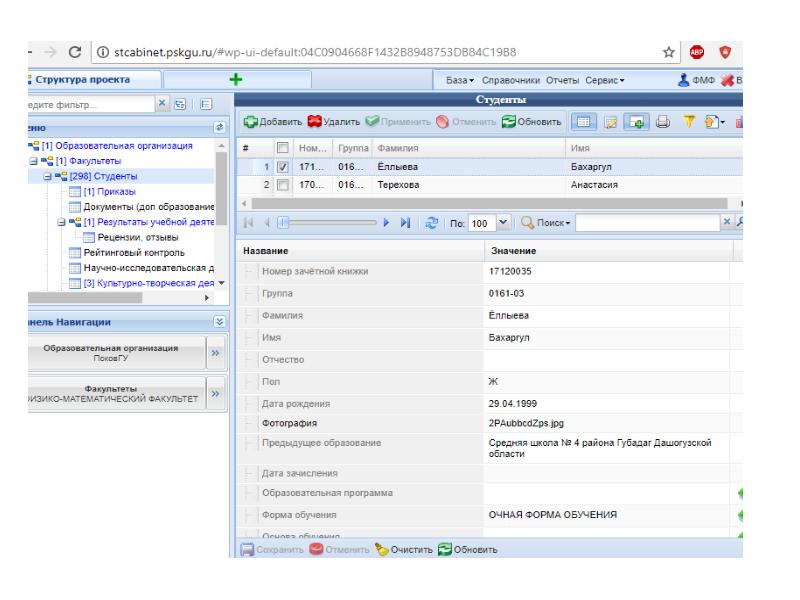This screenshot has height=600, width=800.
Task: Open Научно-исследовательская tree item
Action: click(x=148, y=268)
